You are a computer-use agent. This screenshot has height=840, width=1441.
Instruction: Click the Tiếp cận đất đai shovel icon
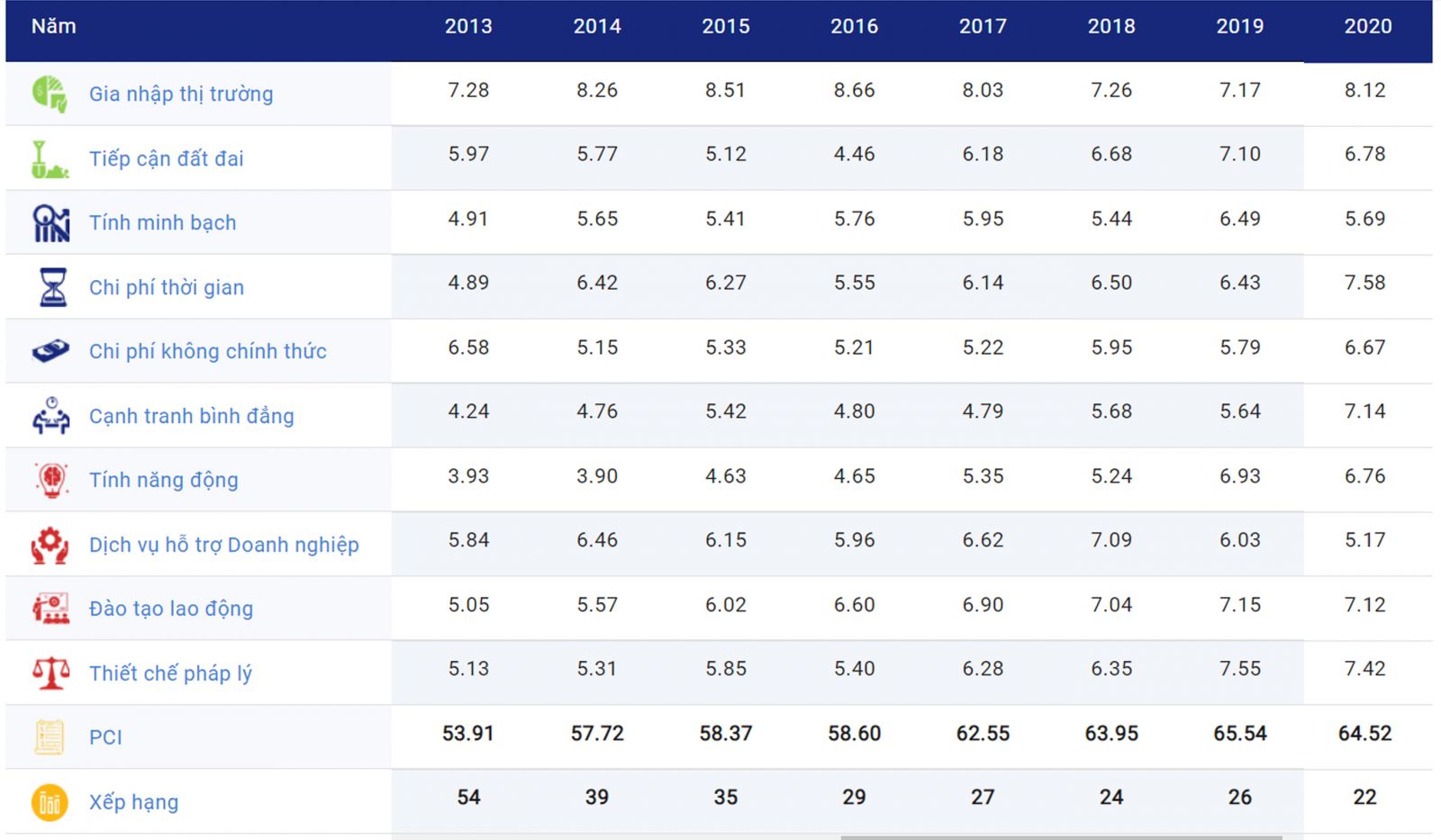[x=50, y=158]
